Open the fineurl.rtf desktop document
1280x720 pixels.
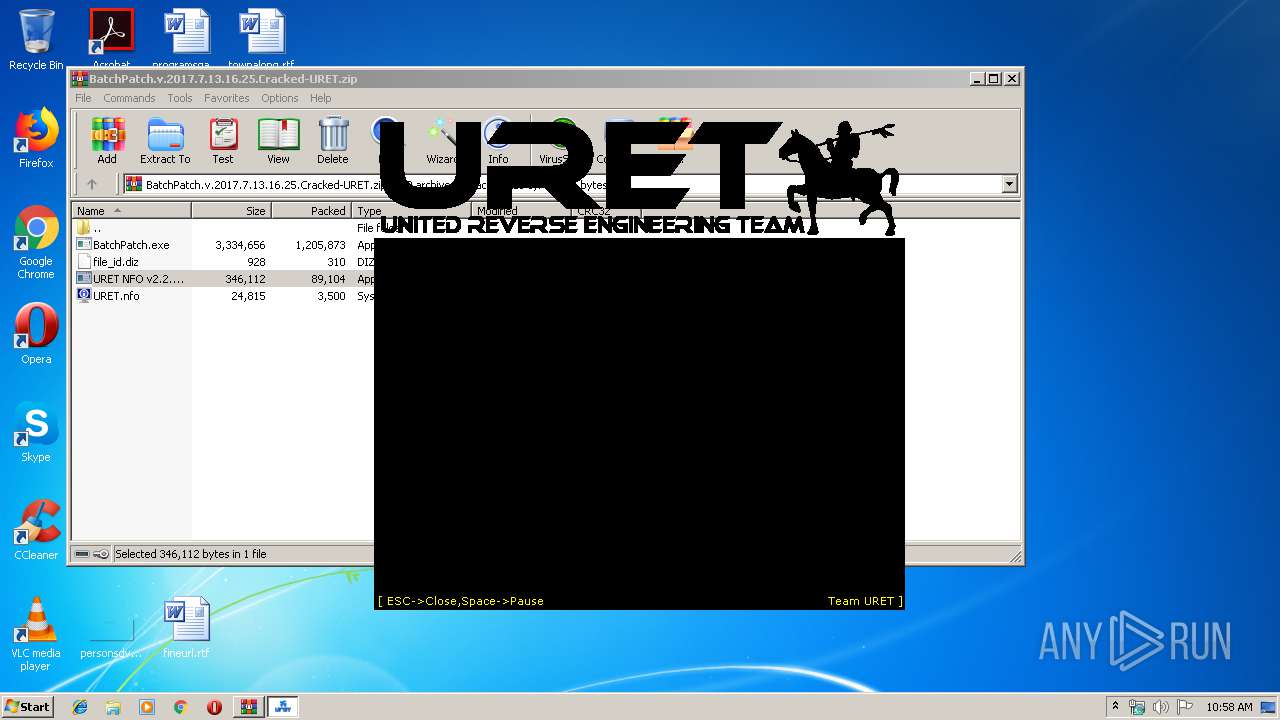(x=186, y=627)
